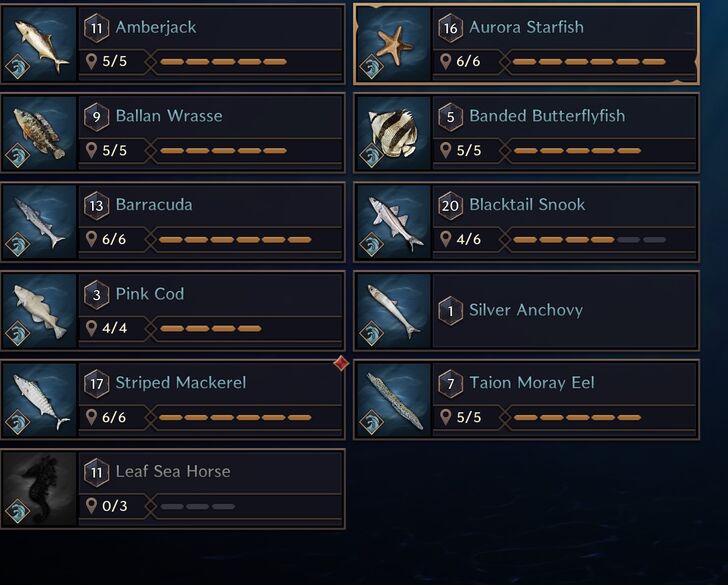Click Blacktail Snook progress bar
This screenshot has height=585, width=728.
tap(589, 240)
